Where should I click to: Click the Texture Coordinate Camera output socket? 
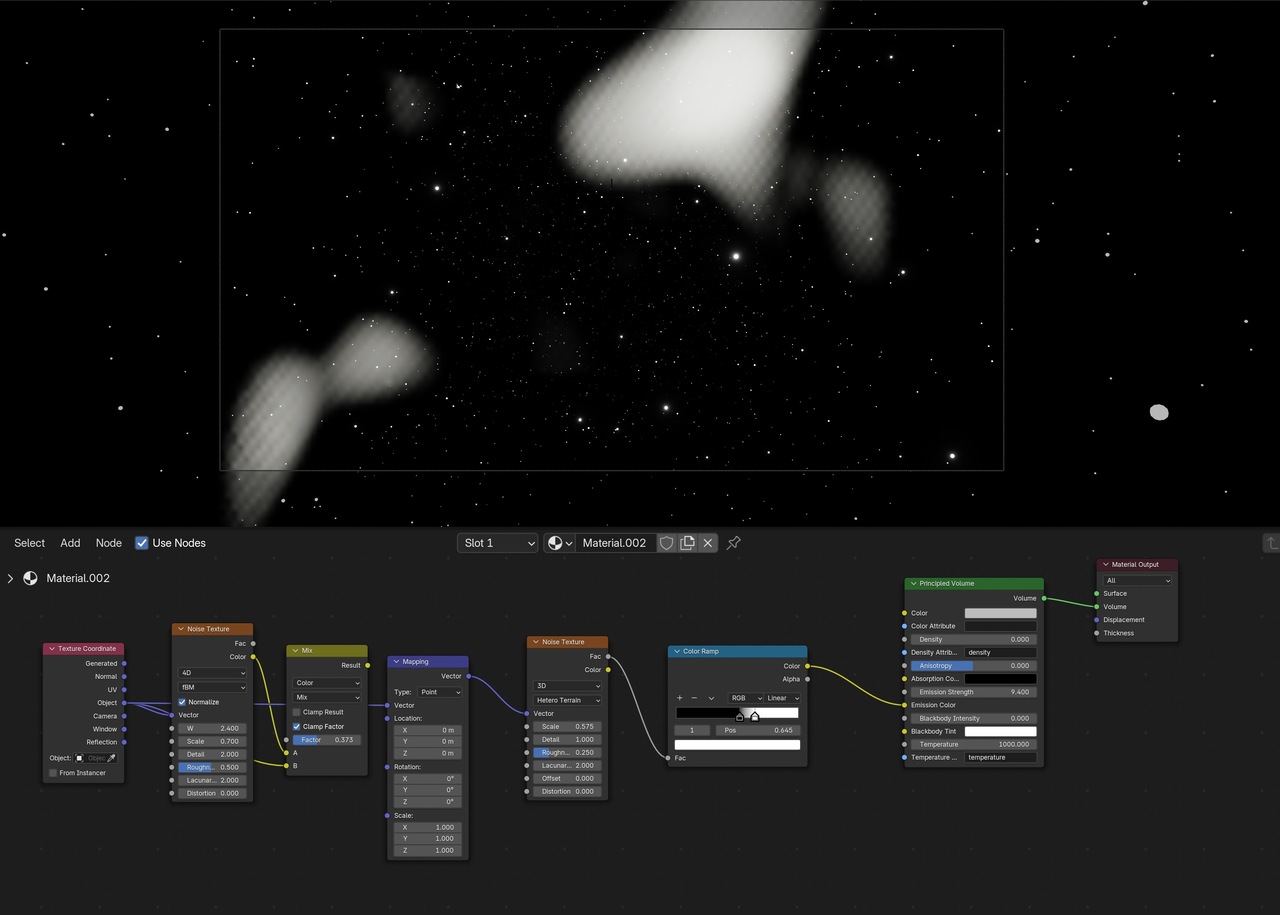(x=124, y=716)
